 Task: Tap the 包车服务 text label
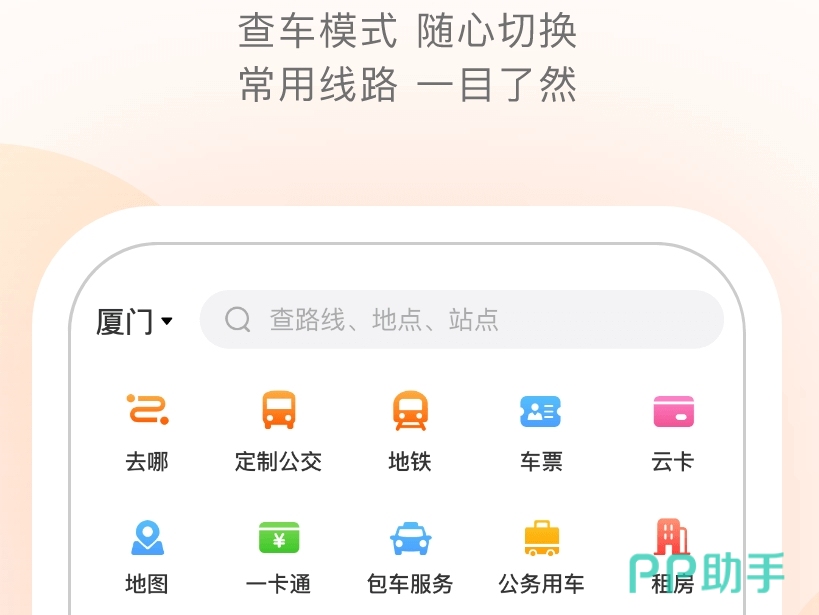click(x=410, y=584)
